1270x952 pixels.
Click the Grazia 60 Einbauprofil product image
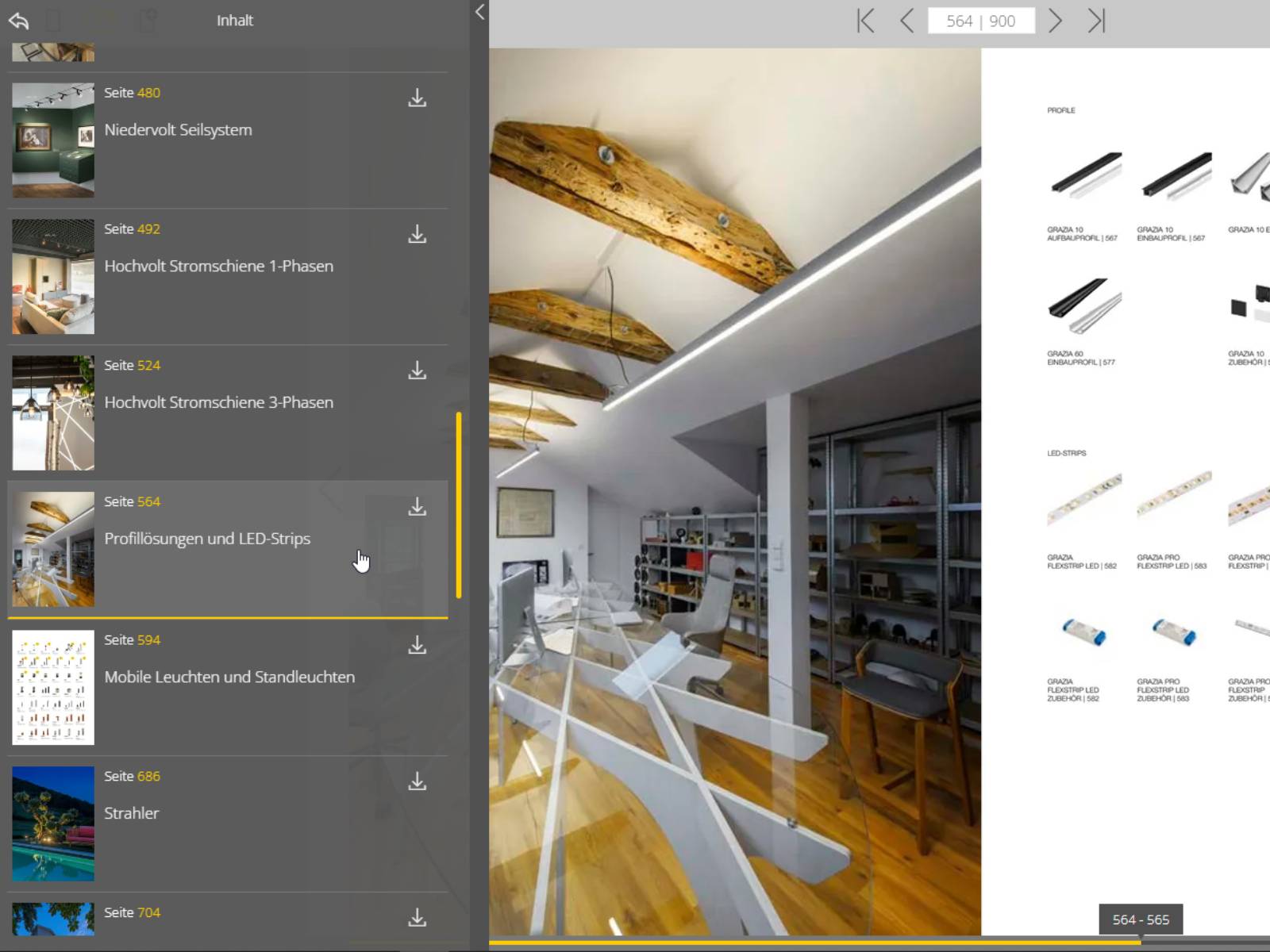pos(1085,305)
